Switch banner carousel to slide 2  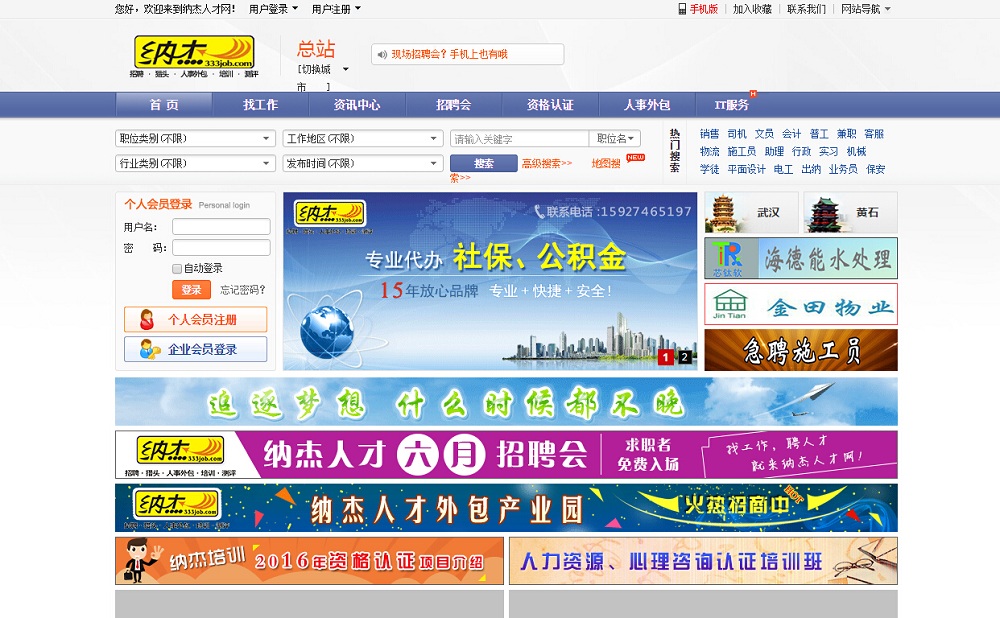(x=684, y=357)
